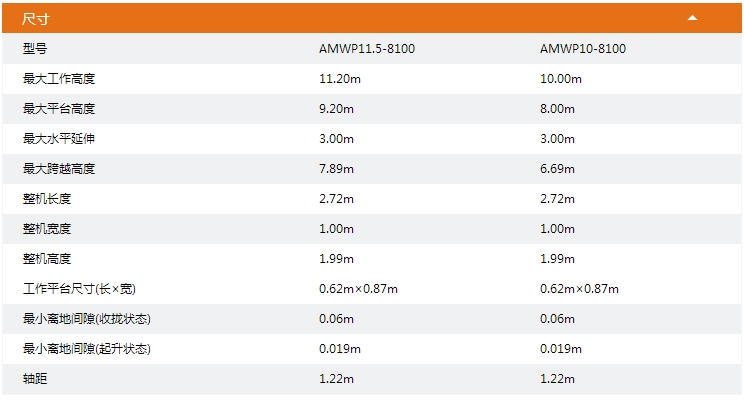Click the 11.20m working height value
Image resolution: width=744 pixels, height=400 pixels.
coord(340,78)
